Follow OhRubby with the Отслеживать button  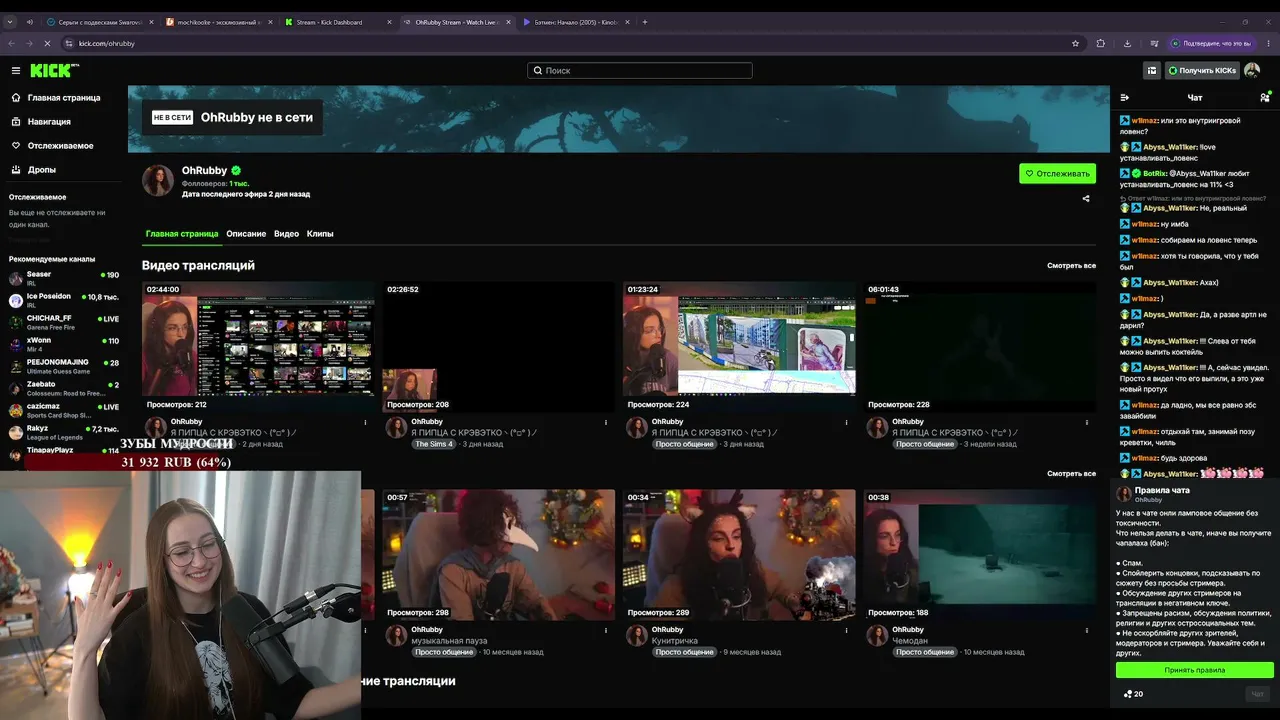pyautogui.click(x=1057, y=174)
